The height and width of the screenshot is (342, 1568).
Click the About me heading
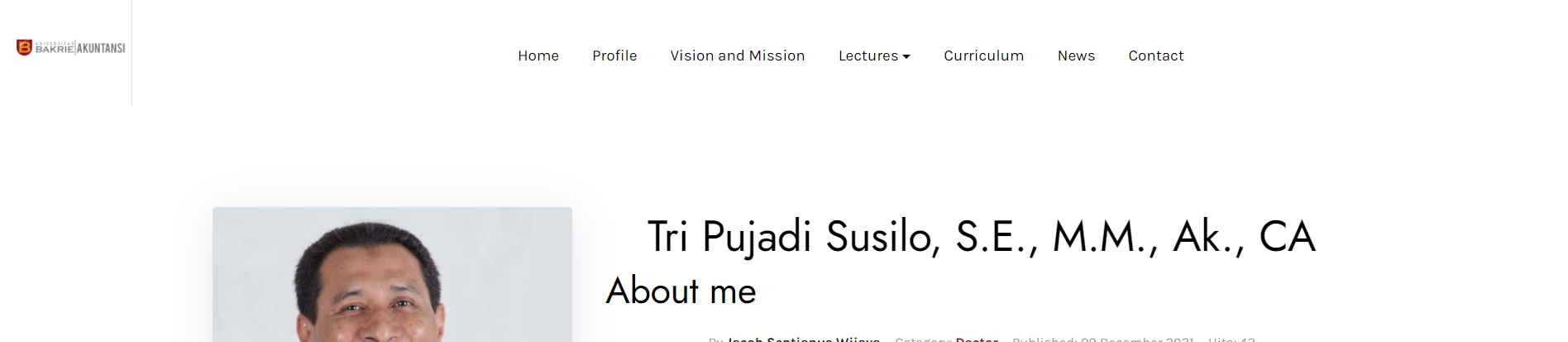[681, 291]
